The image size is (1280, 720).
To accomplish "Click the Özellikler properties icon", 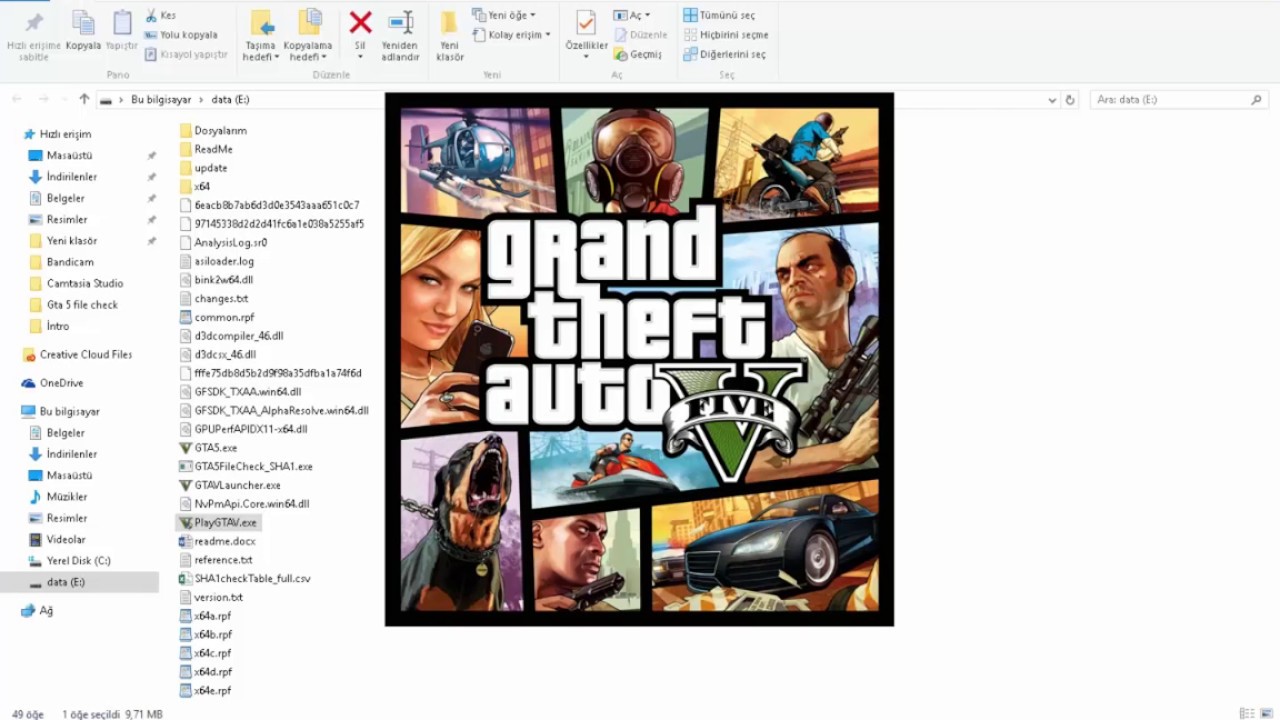I will tap(586, 24).
